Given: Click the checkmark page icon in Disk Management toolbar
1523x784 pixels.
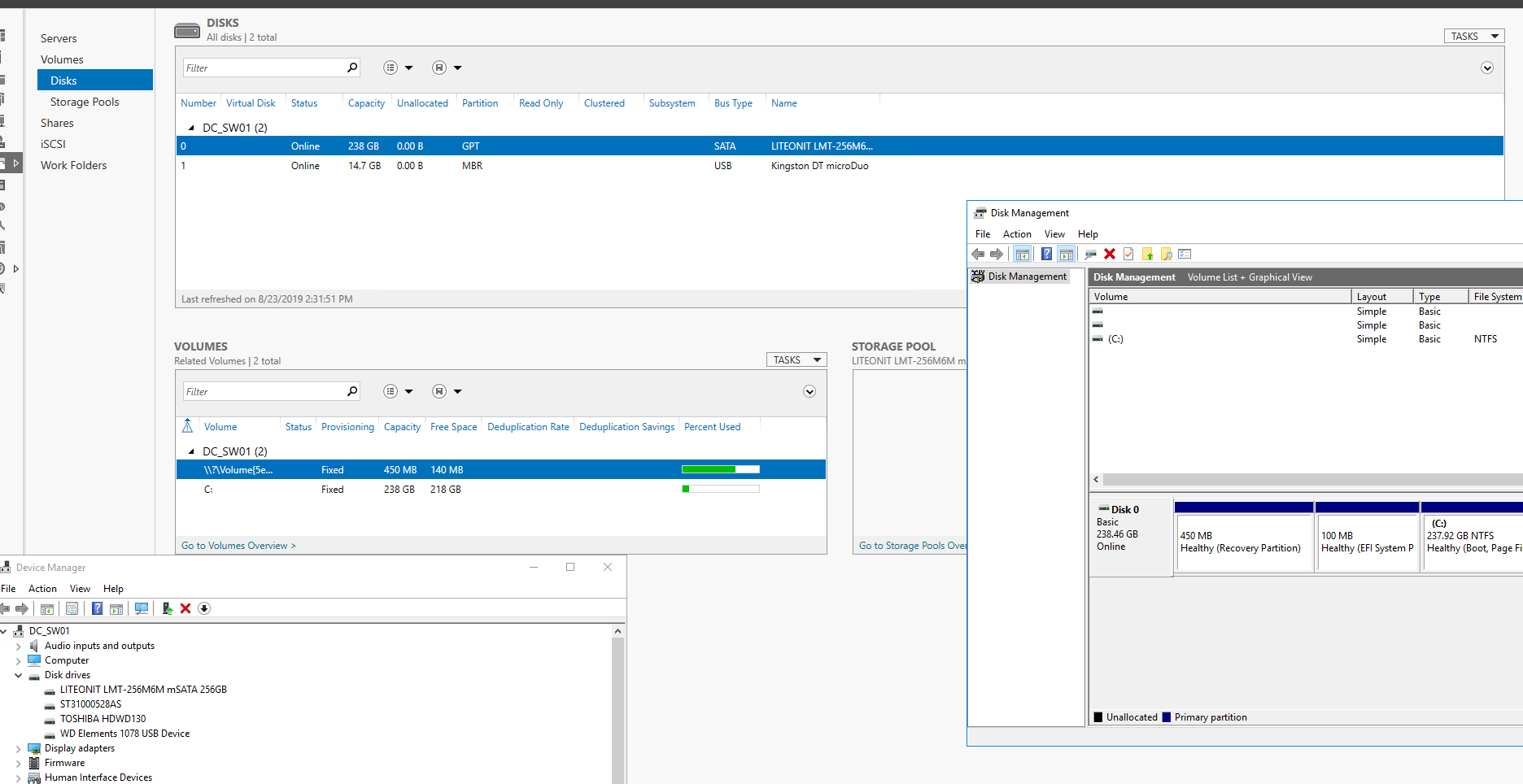Looking at the screenshot, I should 1128,255.
